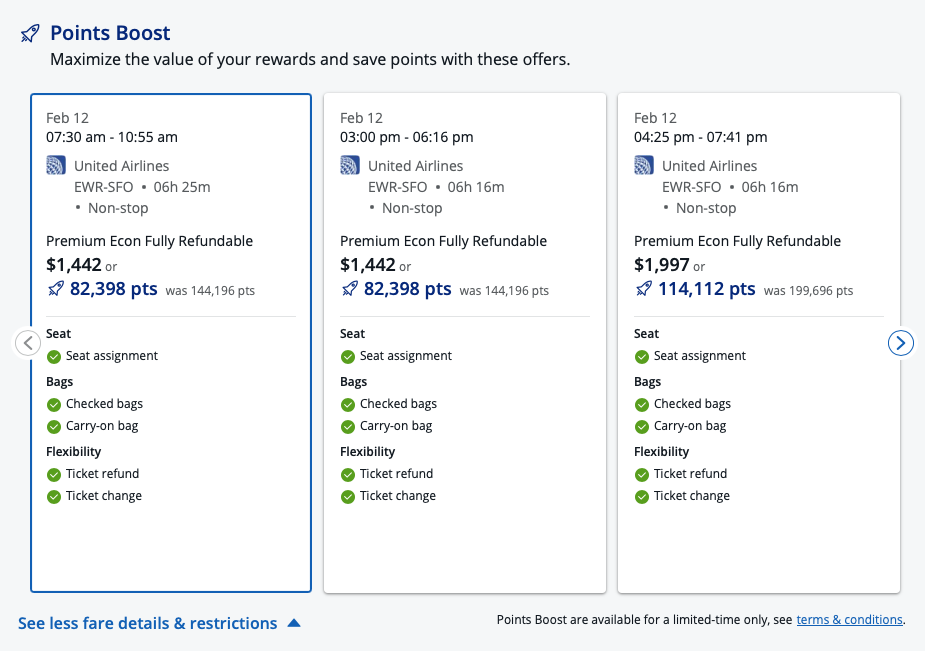925x651 pixels.
Task: Click the green checkmark beside Seat assignment
Action: (x=53, y=355)
